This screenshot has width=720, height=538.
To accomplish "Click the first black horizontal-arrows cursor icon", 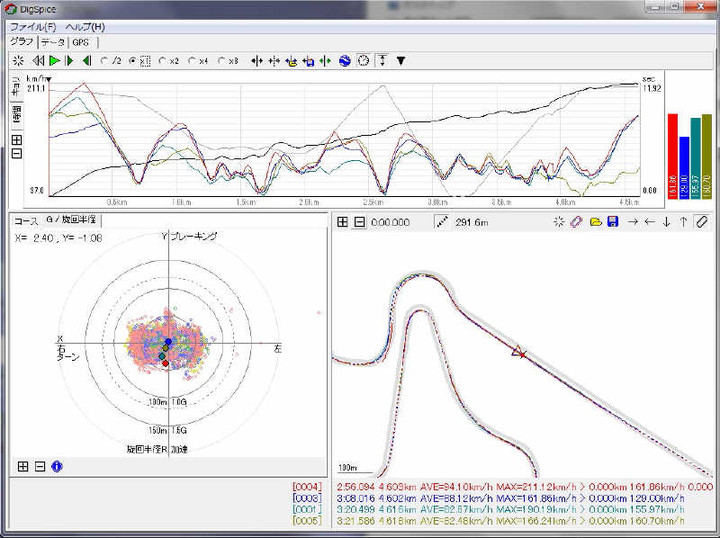I will 257,61.
